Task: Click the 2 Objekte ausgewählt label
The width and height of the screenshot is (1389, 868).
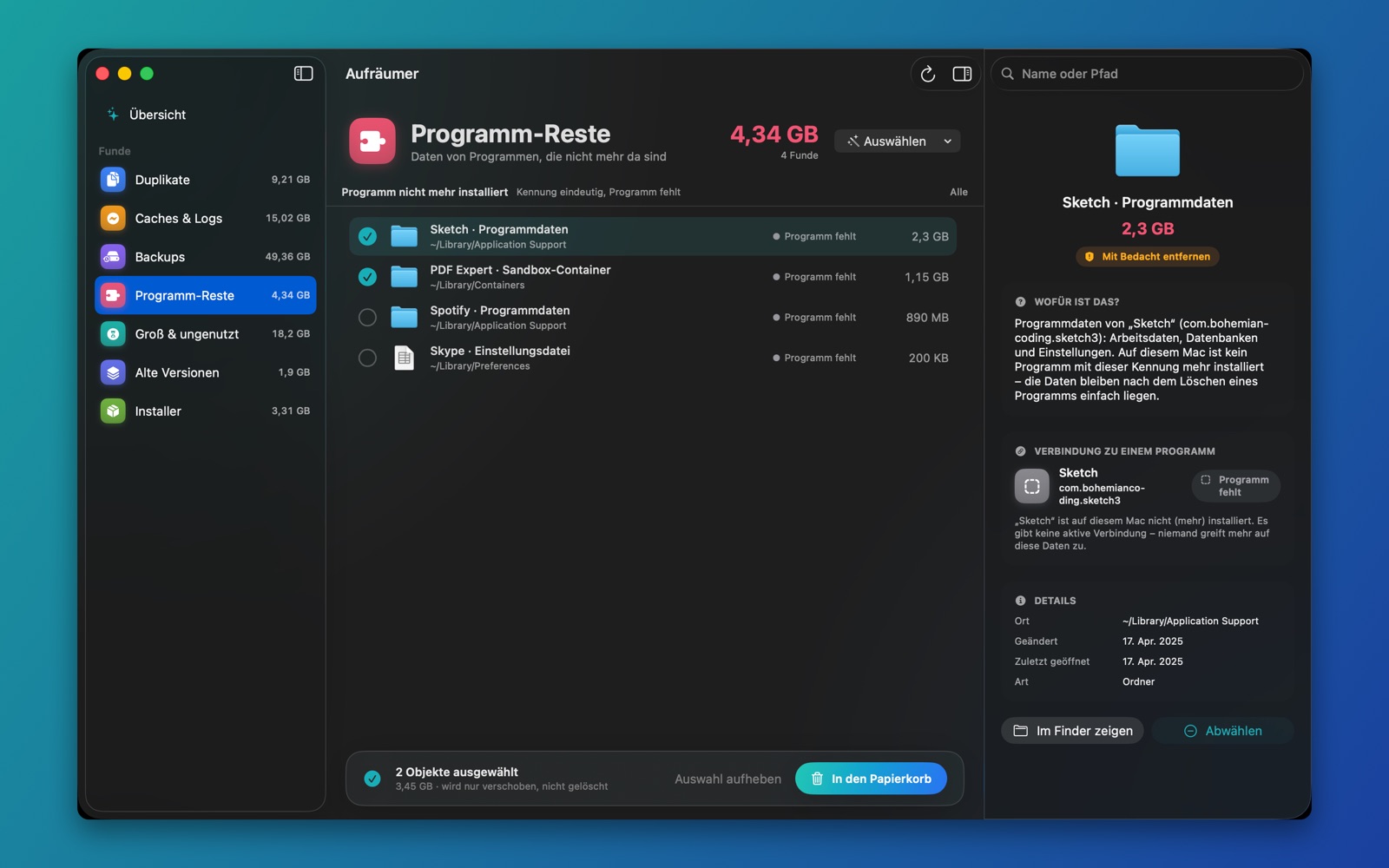Action: point(457,772)
